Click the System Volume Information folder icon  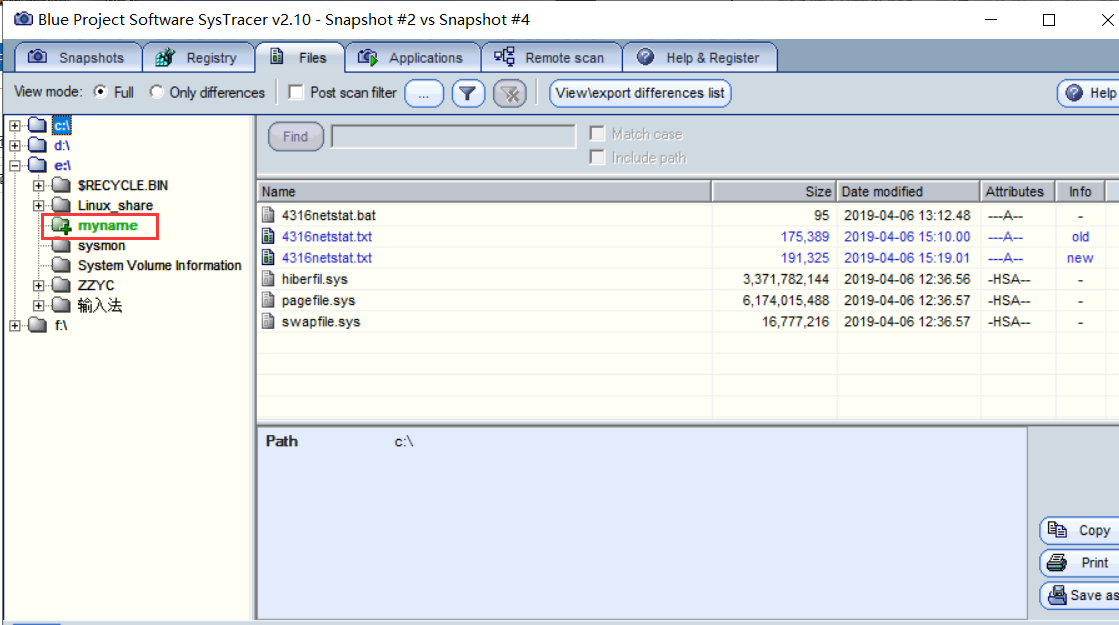pyautogui.click(x=62, y=265)
